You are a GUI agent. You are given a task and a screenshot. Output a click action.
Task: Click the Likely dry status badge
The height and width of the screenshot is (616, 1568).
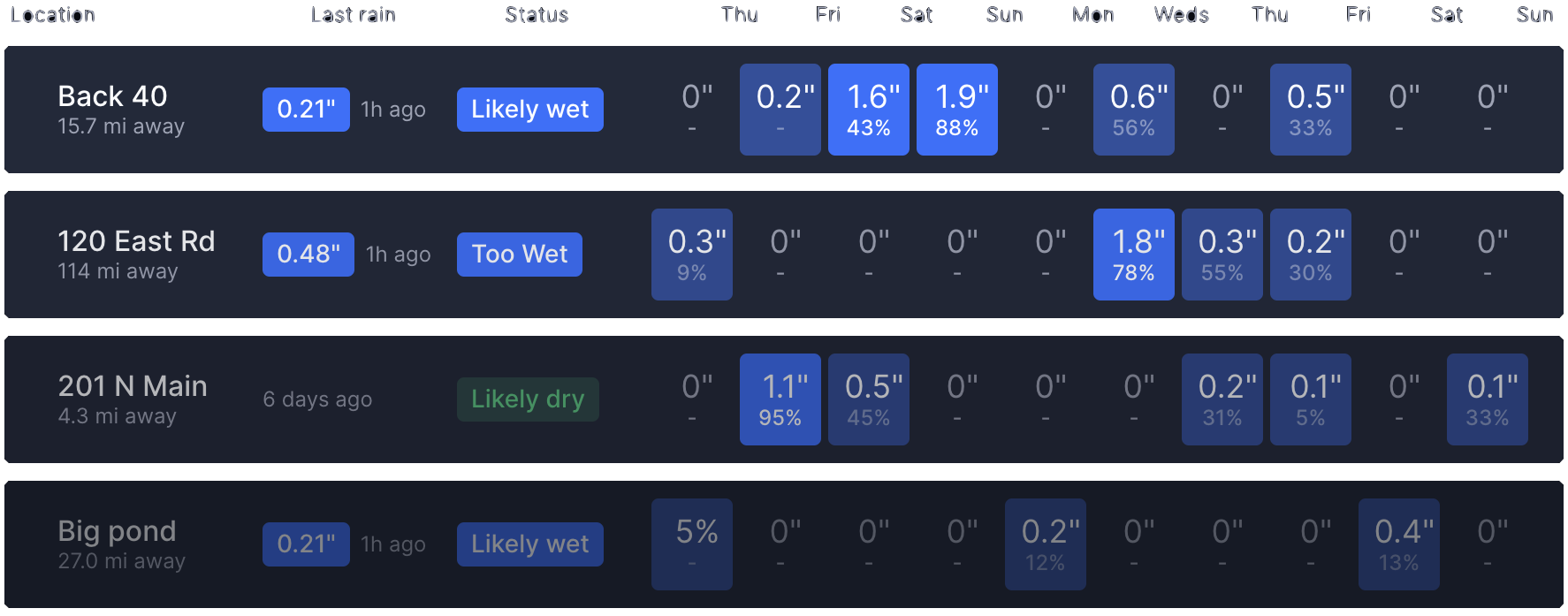(528, 399)
